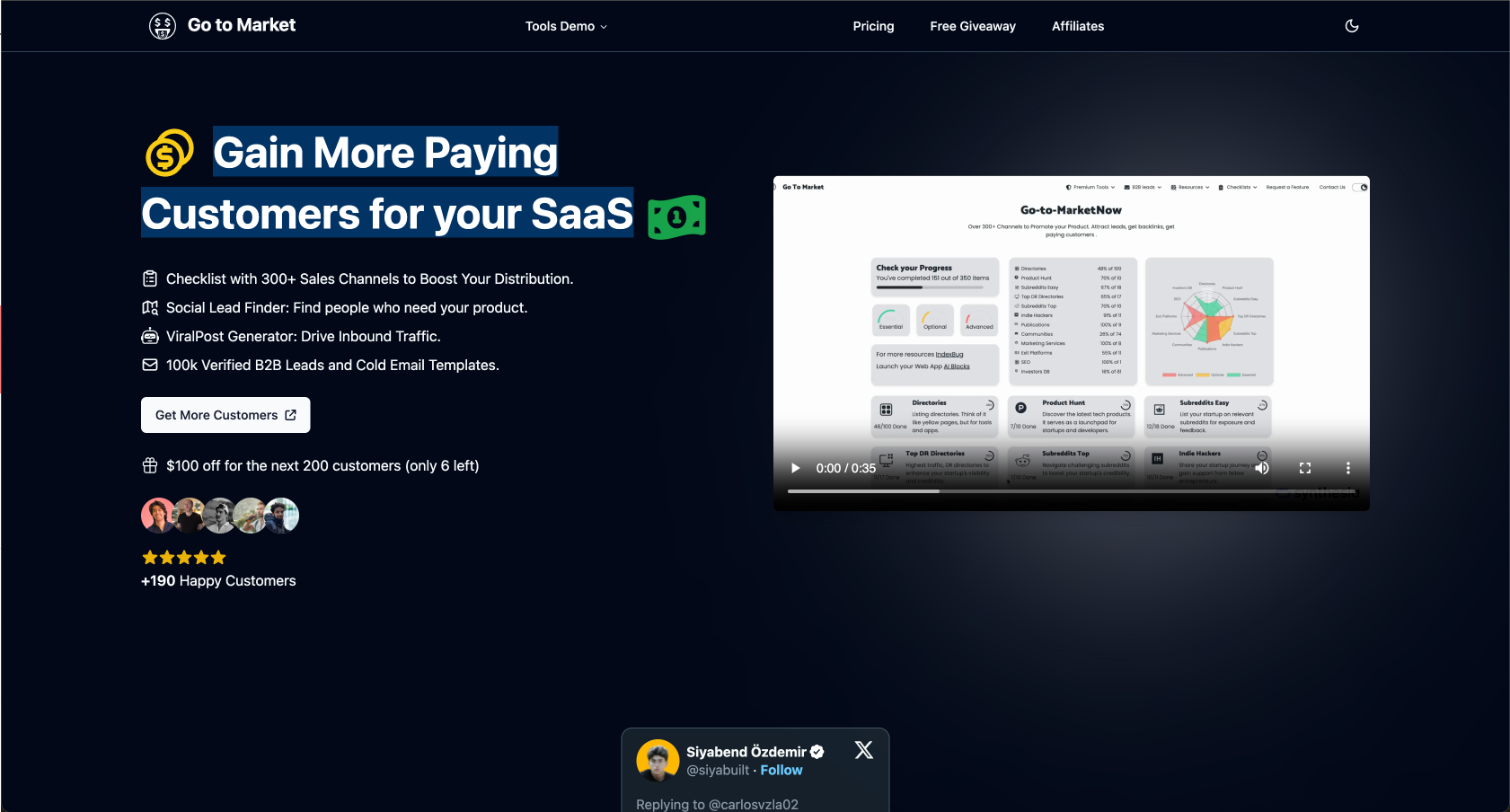
Task: Expand the Tools Demo dropdown menu
Action: coord(566,26)
